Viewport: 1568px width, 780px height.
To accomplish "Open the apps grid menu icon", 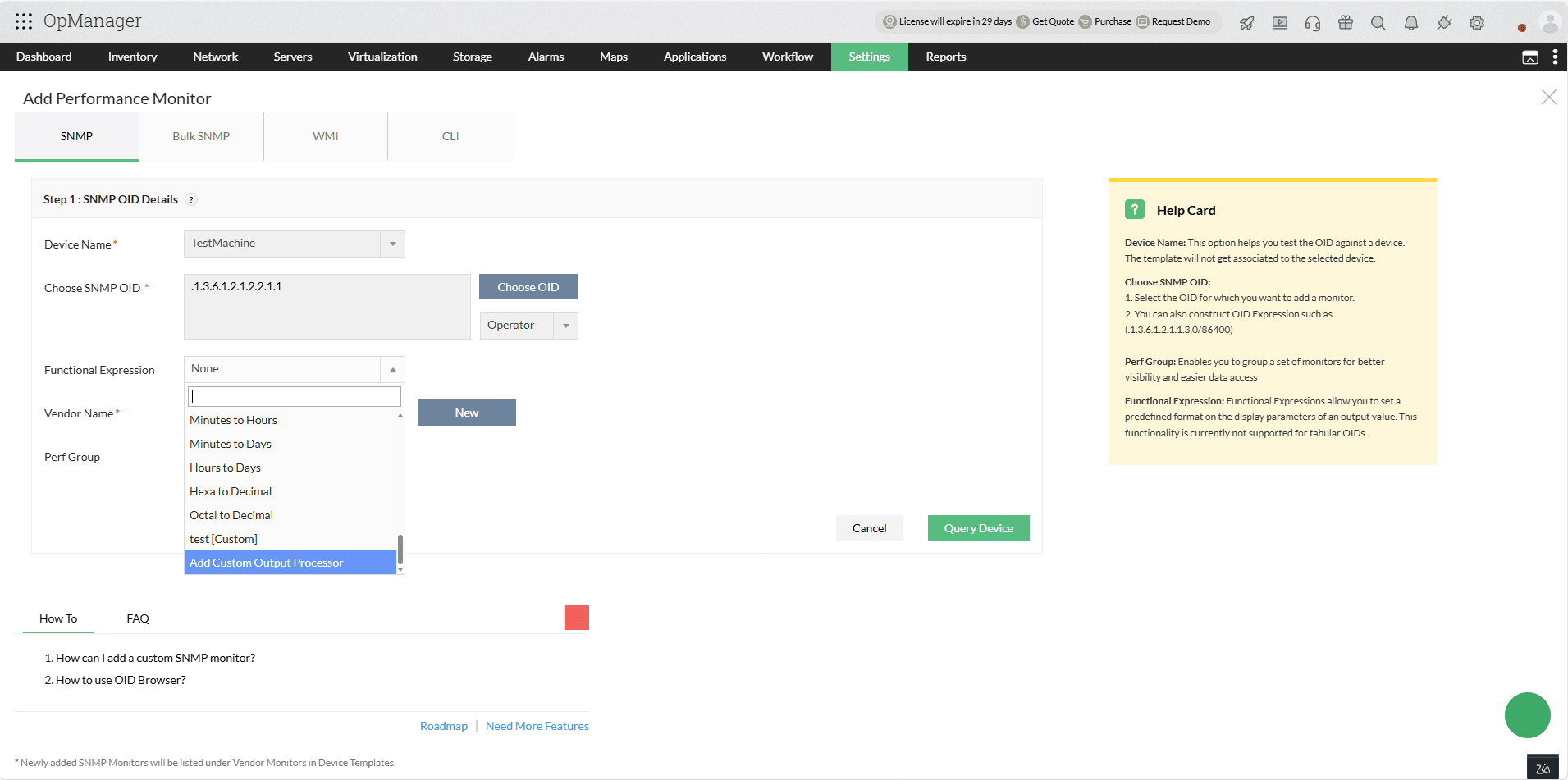I will pos(24,21).
